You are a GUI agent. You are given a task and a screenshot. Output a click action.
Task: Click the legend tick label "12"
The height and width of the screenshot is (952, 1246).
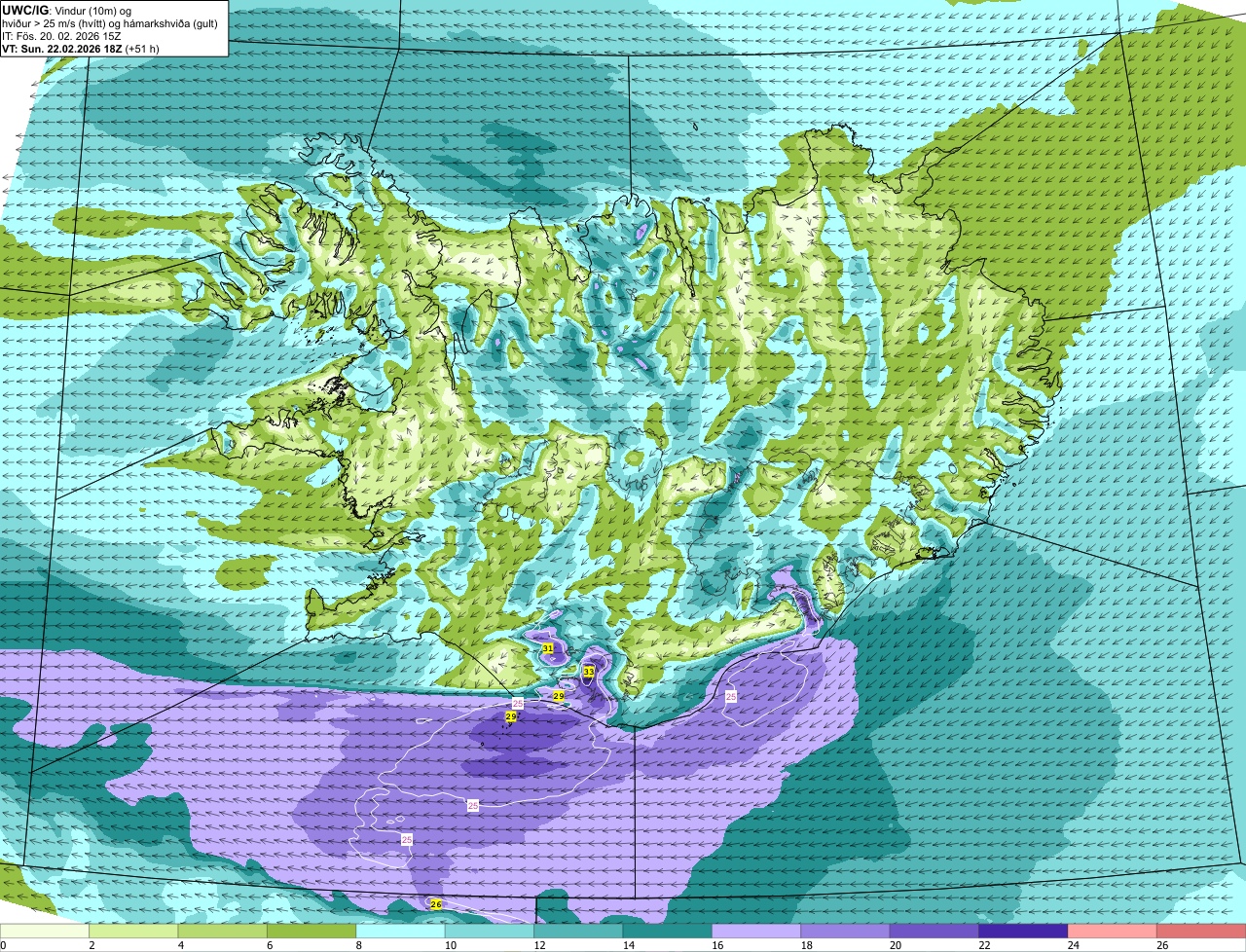point(538,945)
